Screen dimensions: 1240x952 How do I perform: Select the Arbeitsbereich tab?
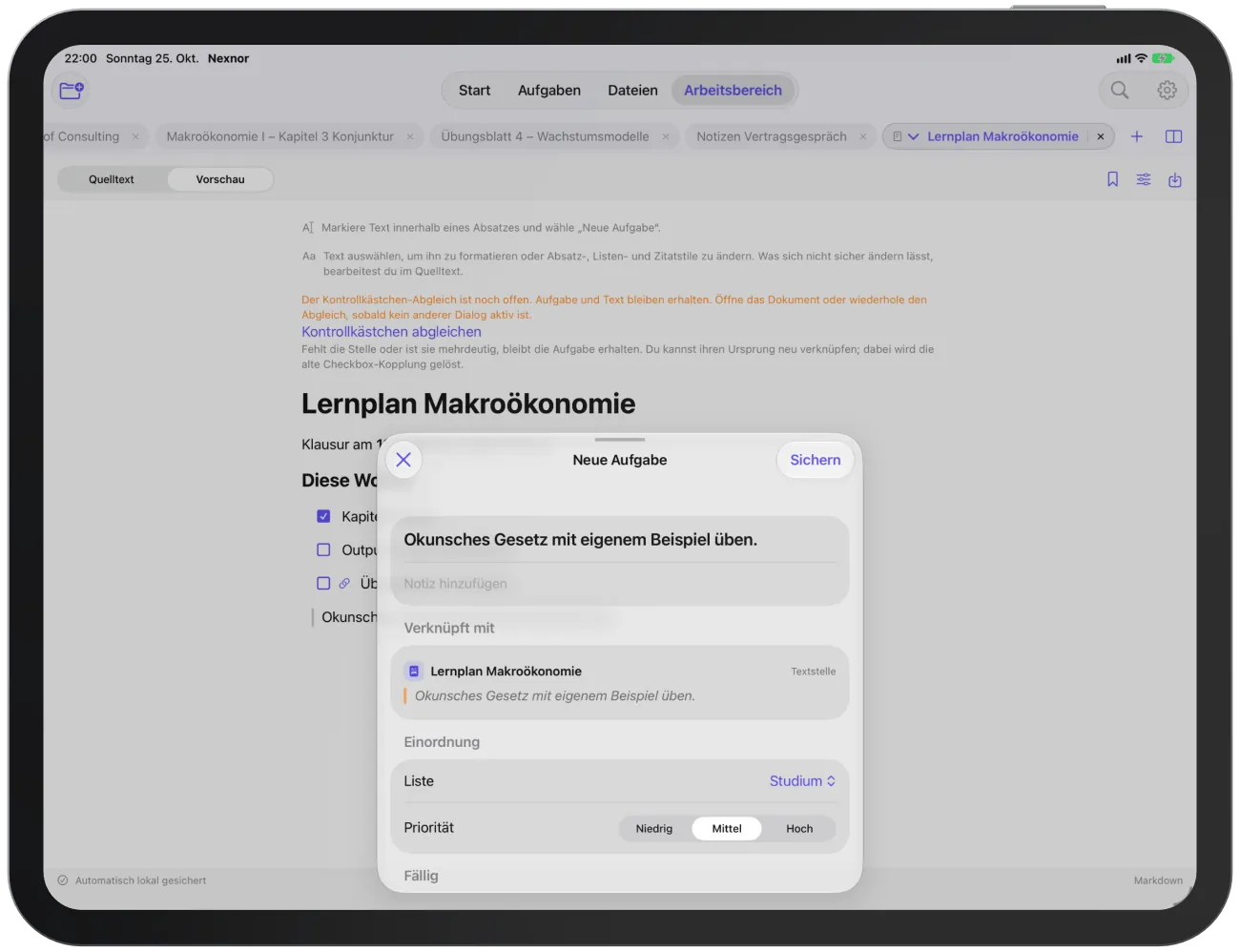733,91
